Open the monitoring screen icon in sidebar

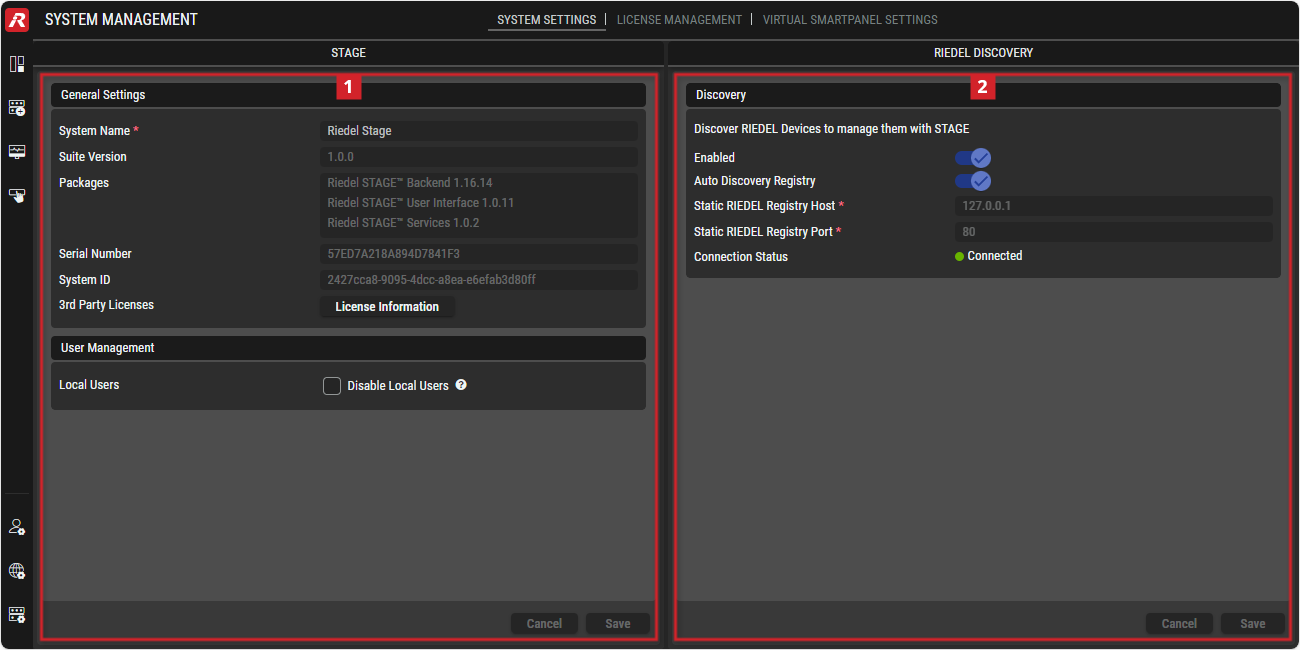click(x=17, y=151)
